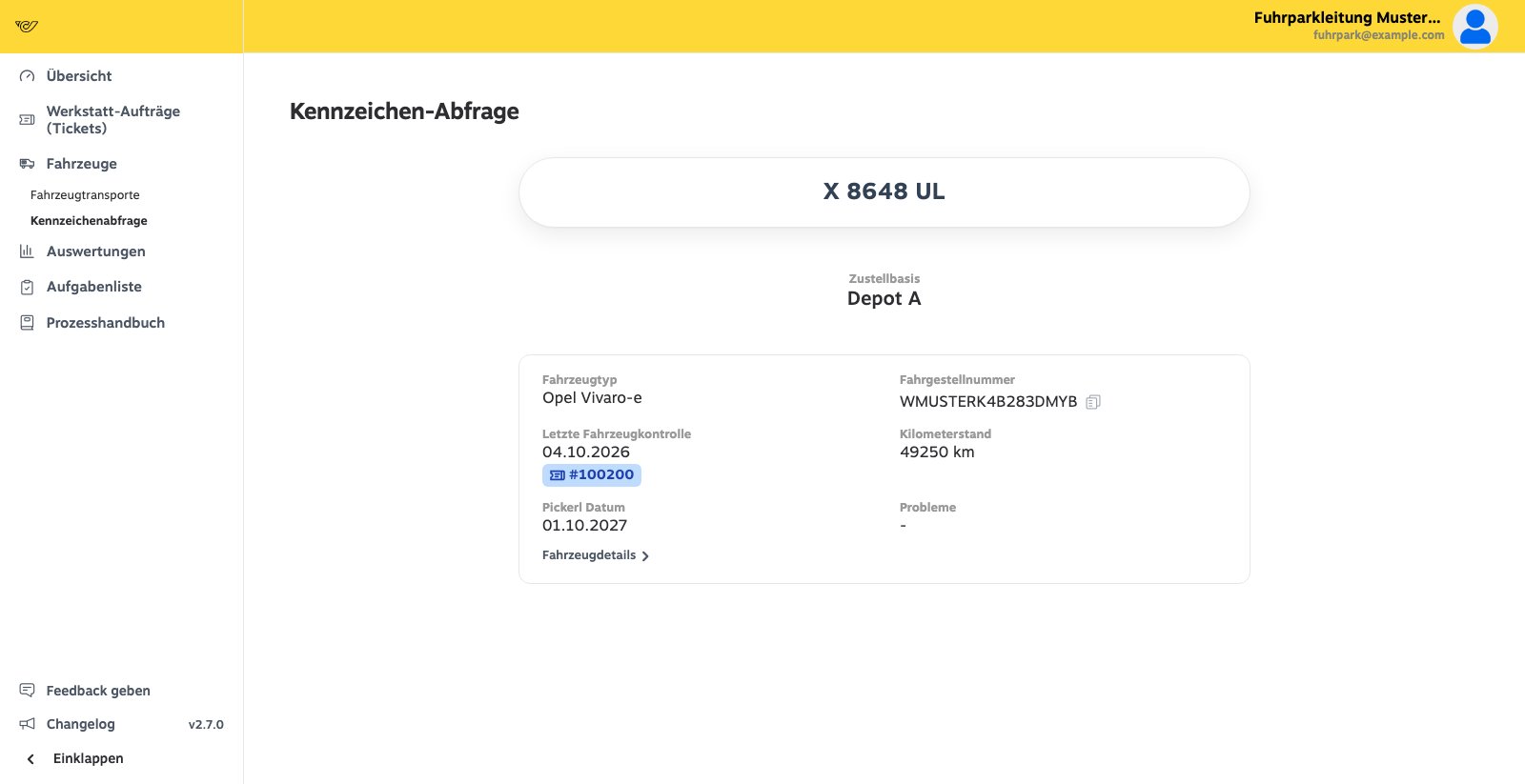Click the Fuhrparkleitung Muster account name

(1347, 17)
